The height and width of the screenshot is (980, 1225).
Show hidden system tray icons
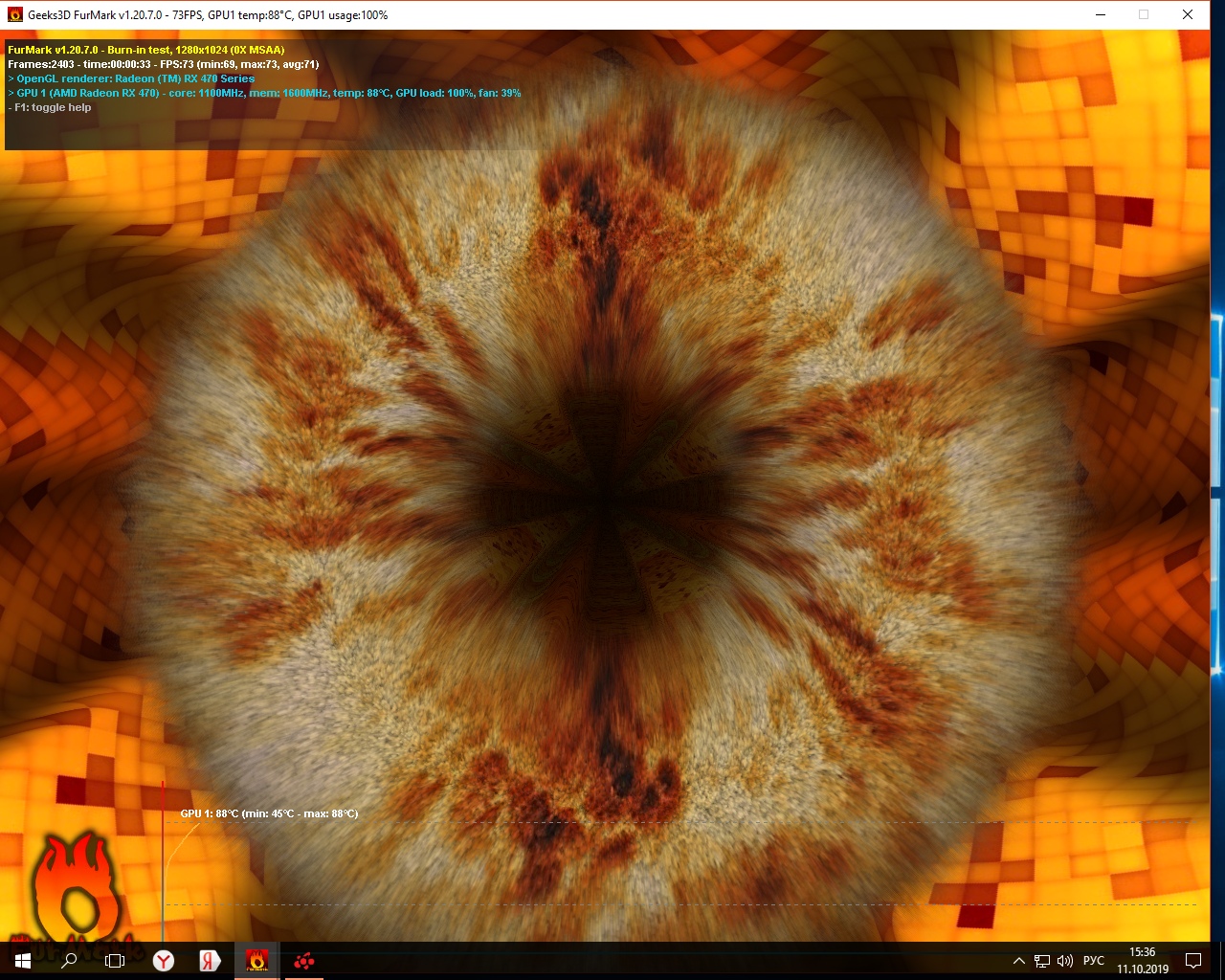tap(1018, 961)
